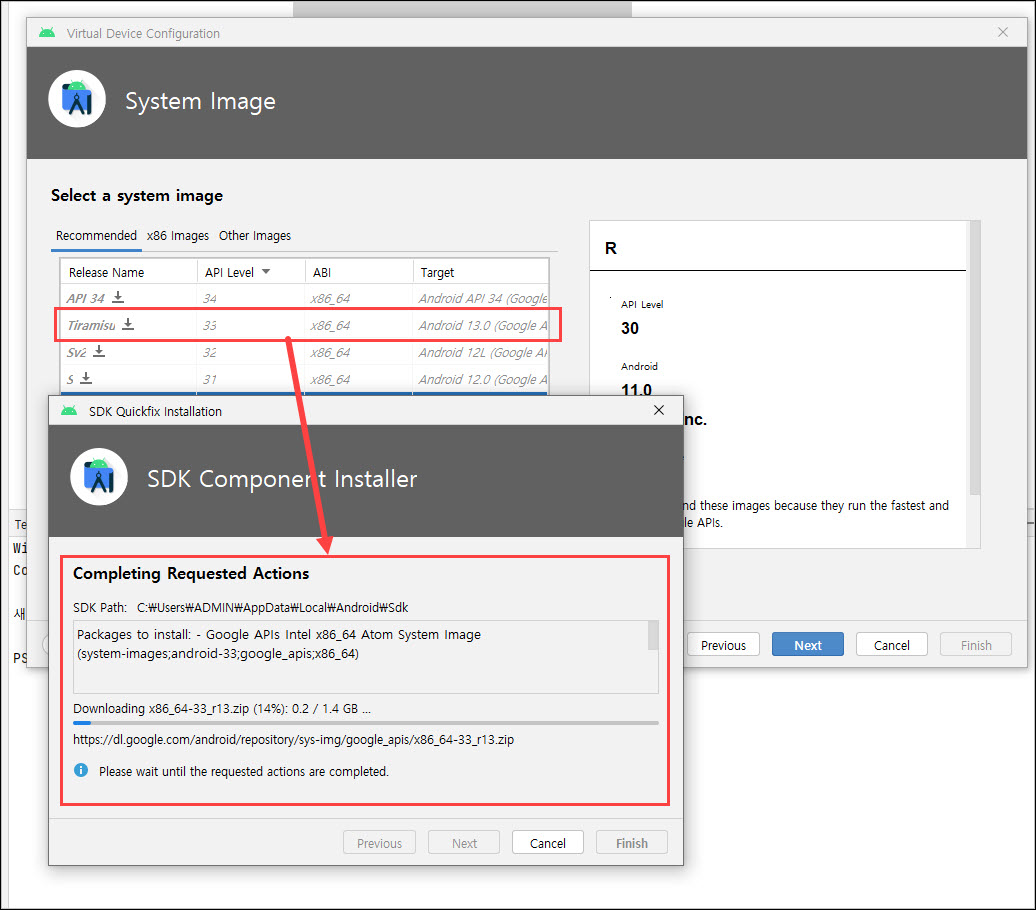Select Android 12.0 target cell
1036x910 pixels.
[482, 379]
